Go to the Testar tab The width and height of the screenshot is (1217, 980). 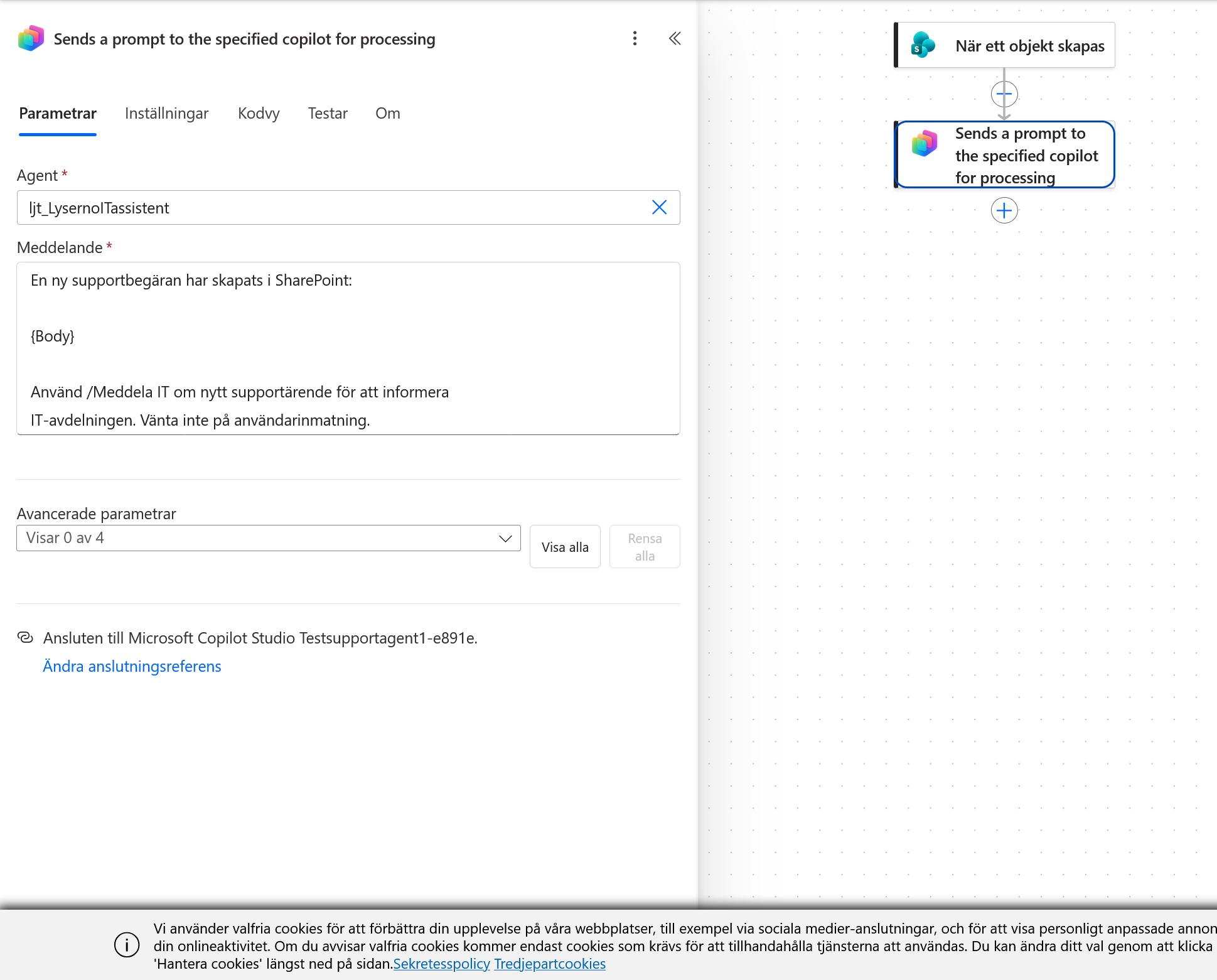coord(328,114)
